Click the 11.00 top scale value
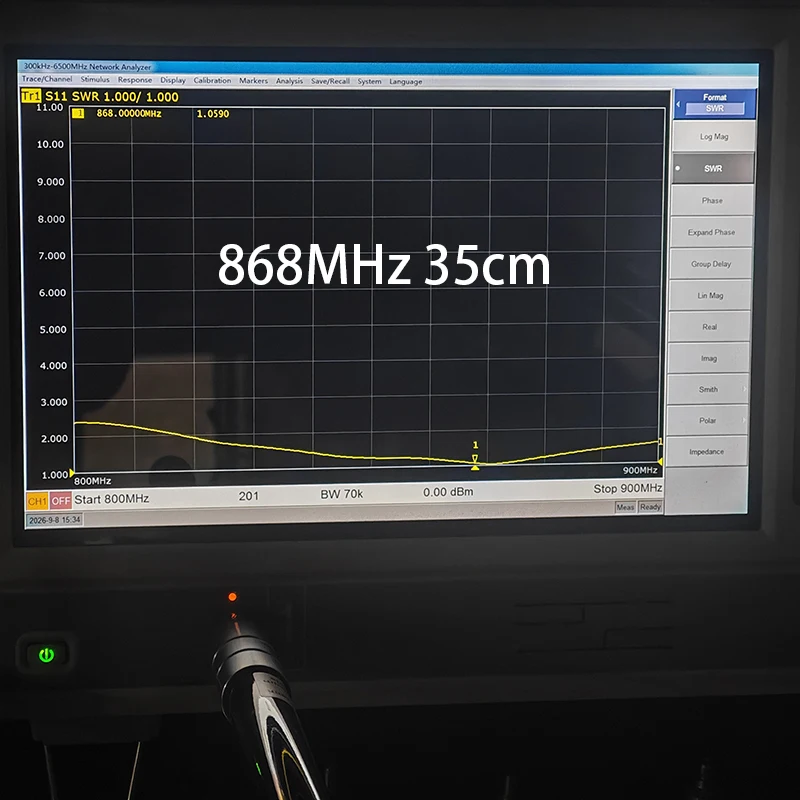Screen dimensions: 800x800 pyautogui.click(x=49, y=107)
